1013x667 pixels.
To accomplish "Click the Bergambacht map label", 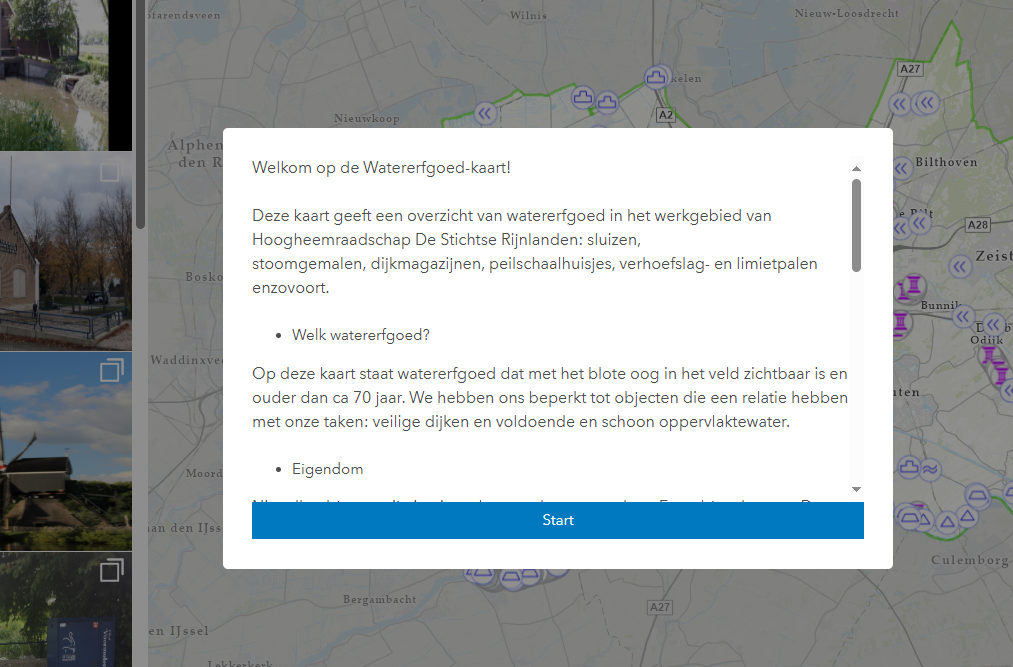I will [379, 599].
